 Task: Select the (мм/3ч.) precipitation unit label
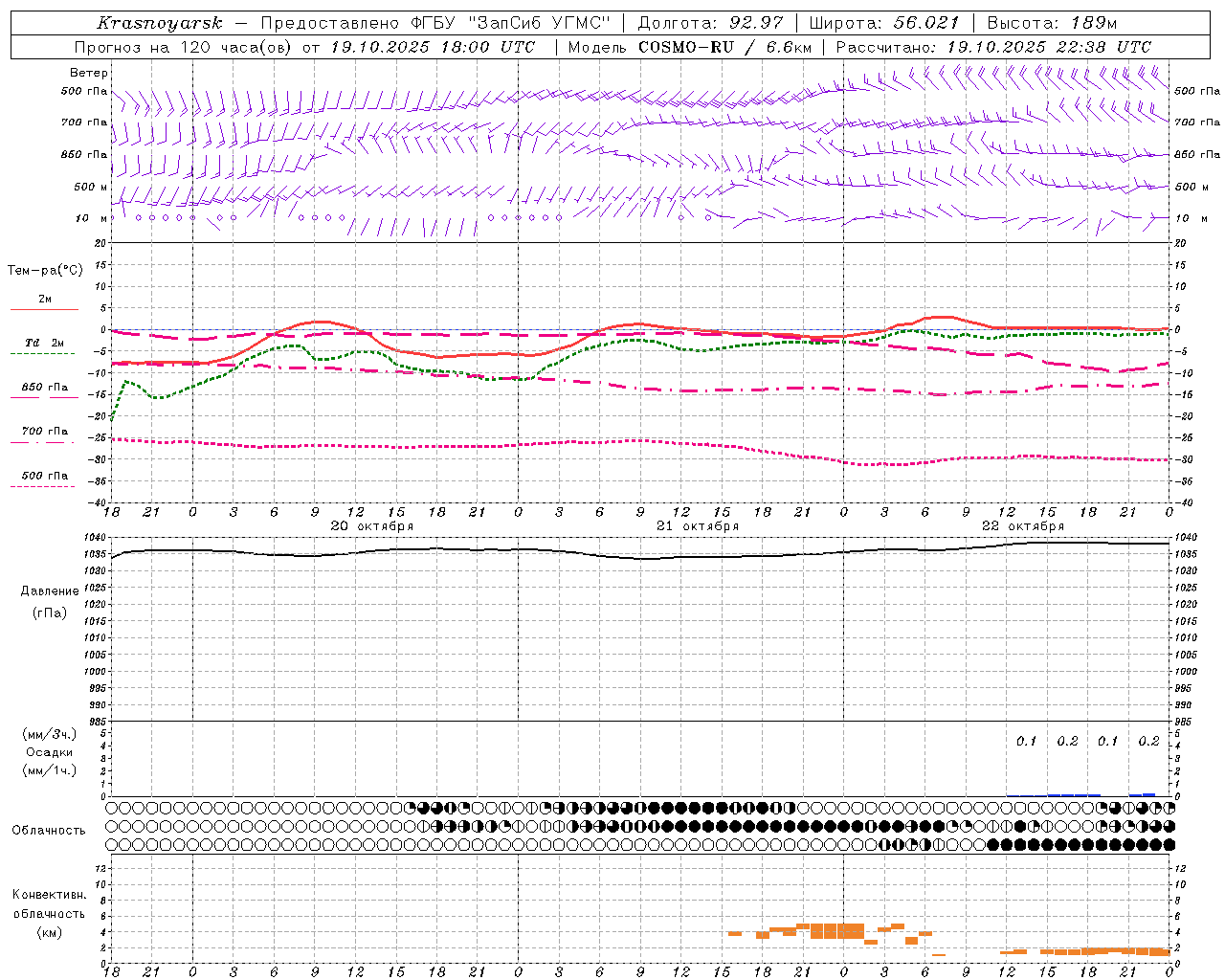[x=50, y=734]
